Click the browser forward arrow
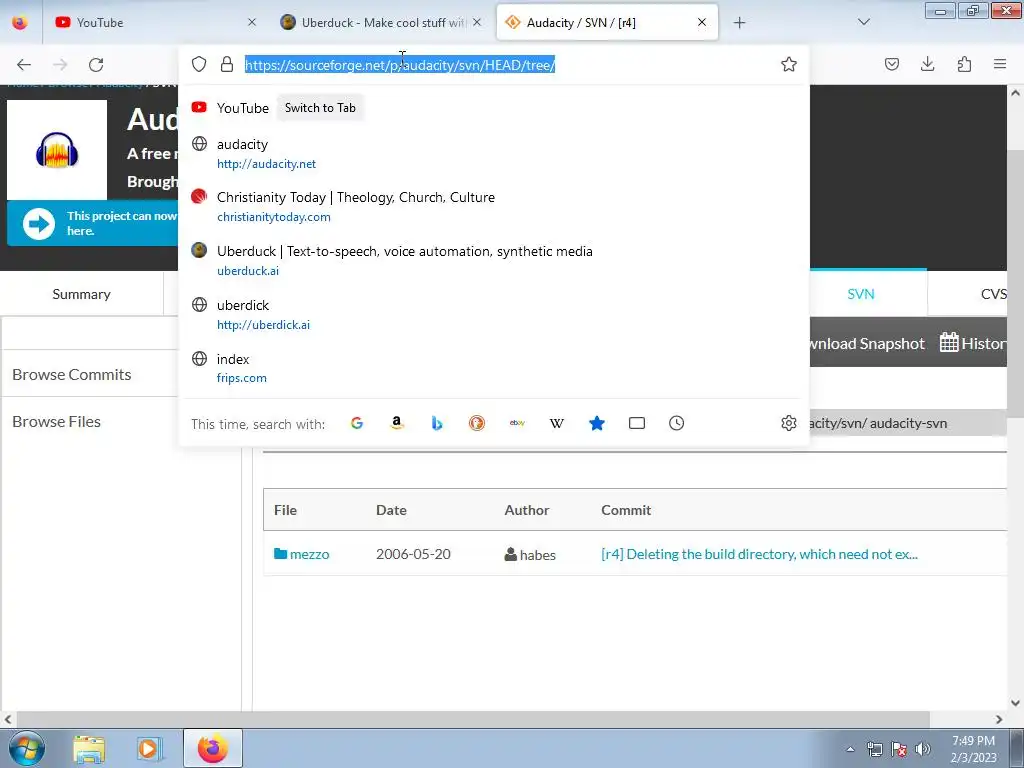Viewport: 1024px width, 768px height. tap(60, 64)
